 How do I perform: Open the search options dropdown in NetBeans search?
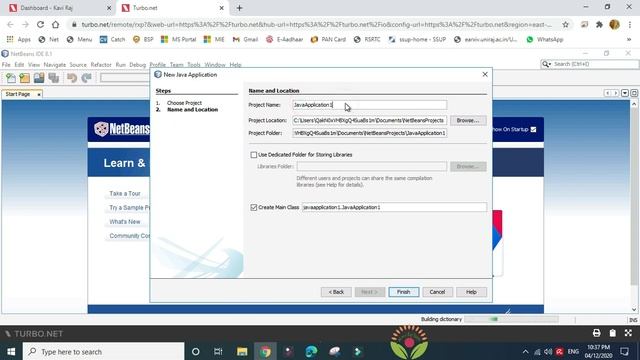(x=546, y=64)
